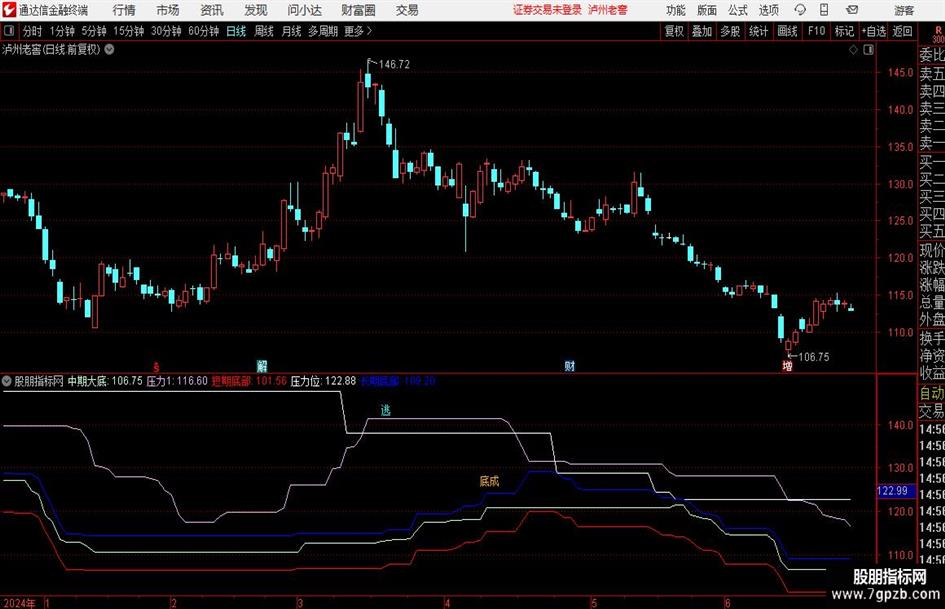The width and height of the screenshot is (945, 609).
Task: Open the customer service headset icon
Action: pos(800,10)
